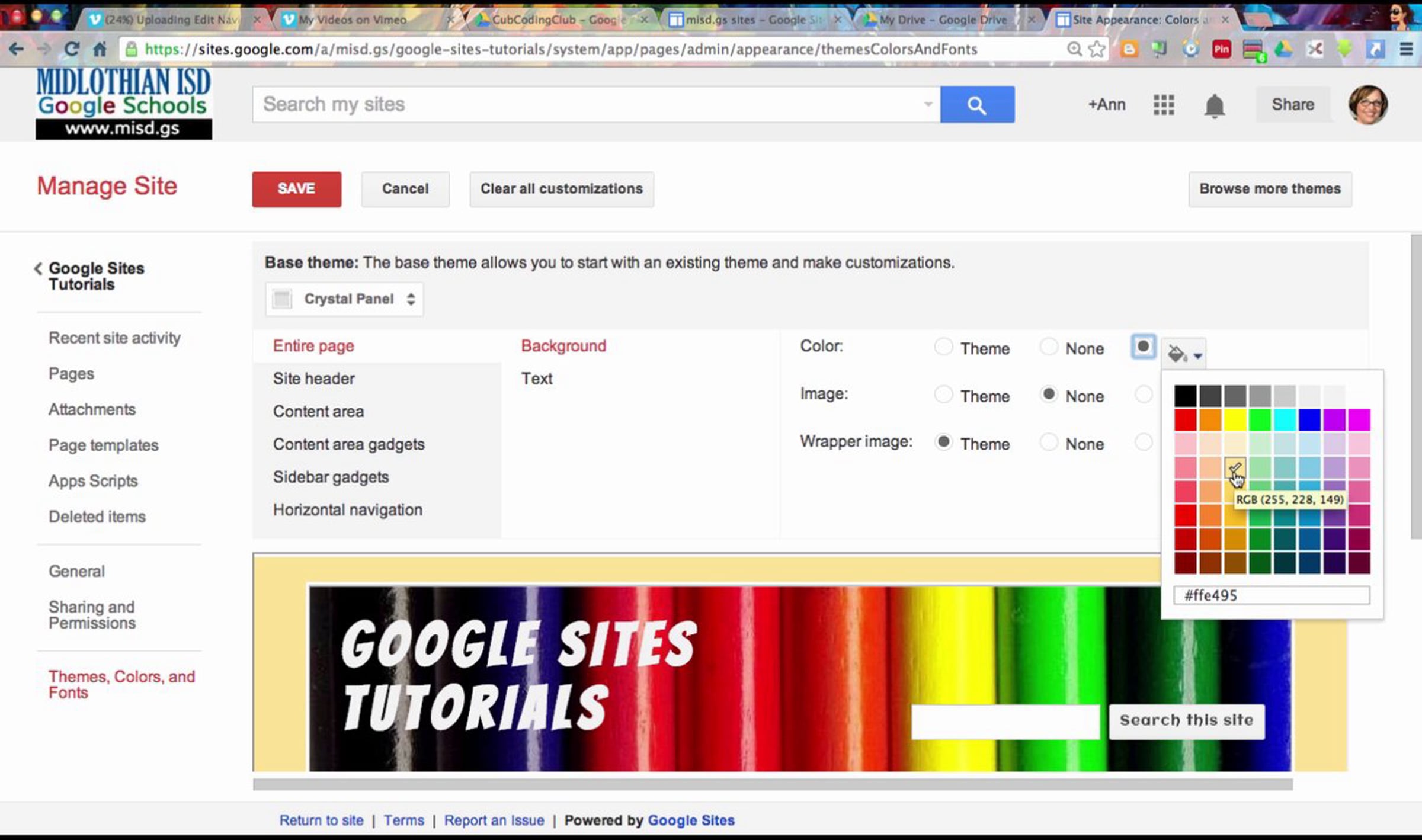Image resolution: width=1422 pixels, height=840 pixels.
Task: Open the notifications bell
Action: point(1214,105)
